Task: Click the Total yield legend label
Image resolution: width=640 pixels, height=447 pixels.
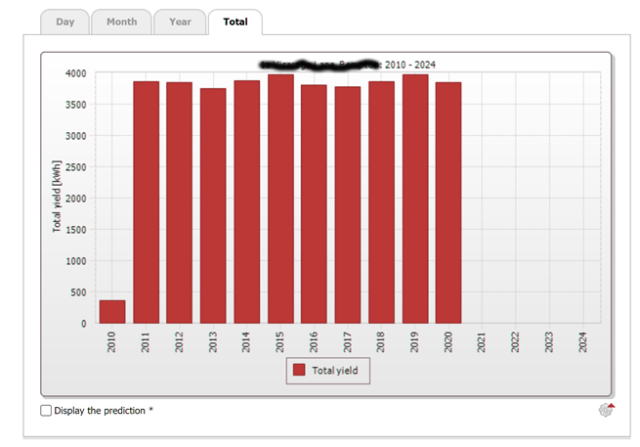Action: [337, 371]
